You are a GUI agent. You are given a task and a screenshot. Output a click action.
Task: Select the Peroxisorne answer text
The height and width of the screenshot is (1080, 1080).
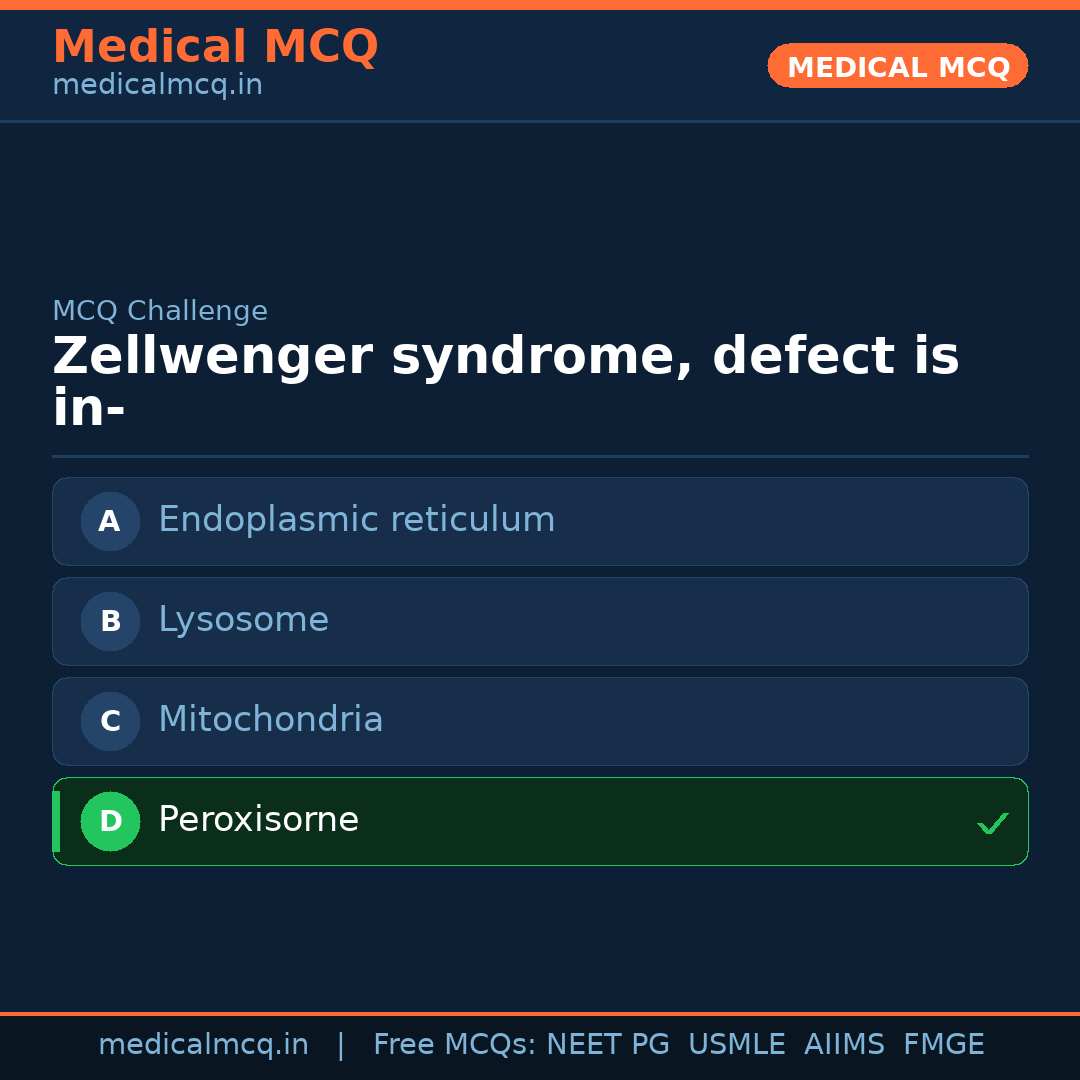coord(258,820)
